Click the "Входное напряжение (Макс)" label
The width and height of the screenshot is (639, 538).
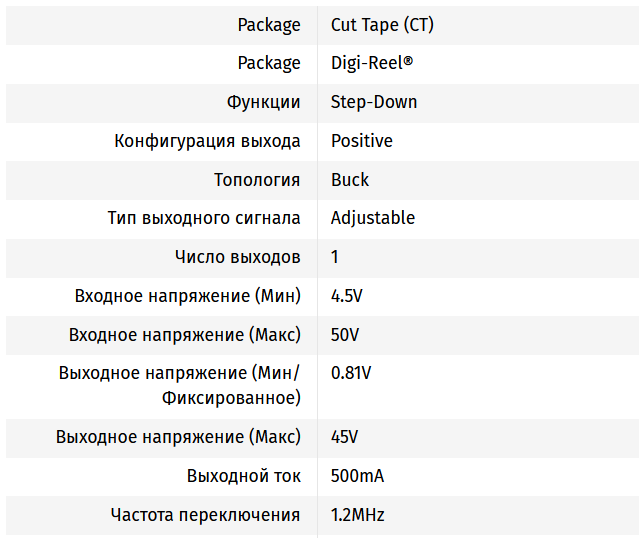tap(185, 334)
